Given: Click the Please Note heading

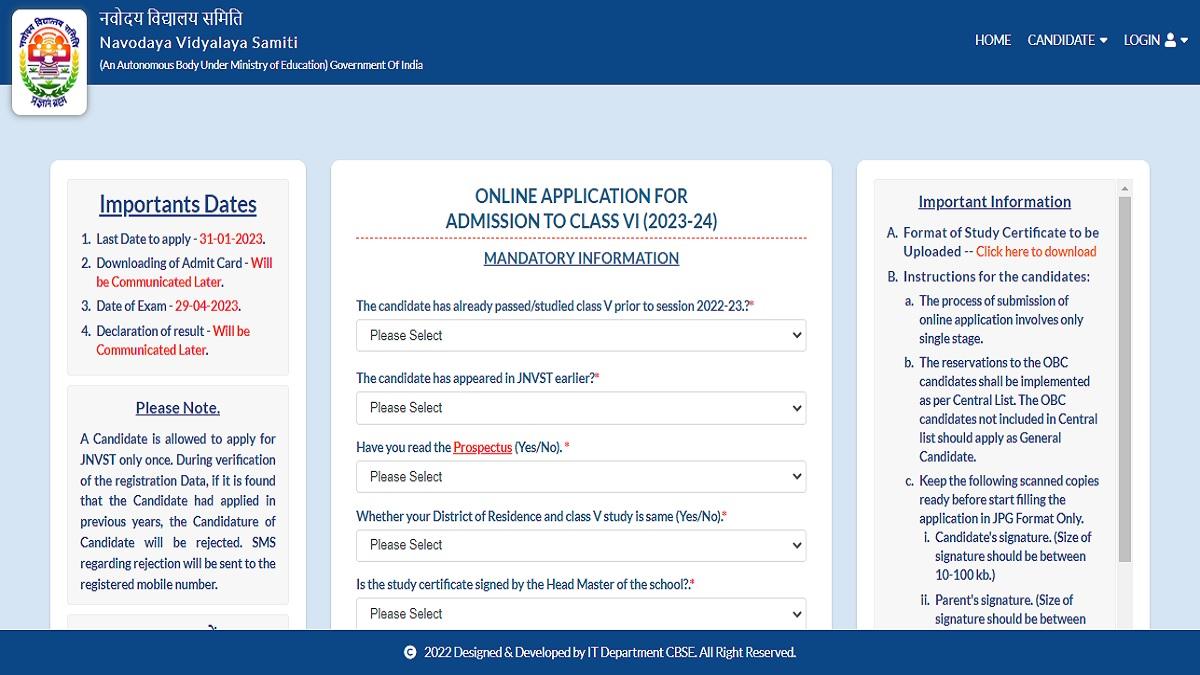Looking at the screenshot, I should click(x=178, y=408).
